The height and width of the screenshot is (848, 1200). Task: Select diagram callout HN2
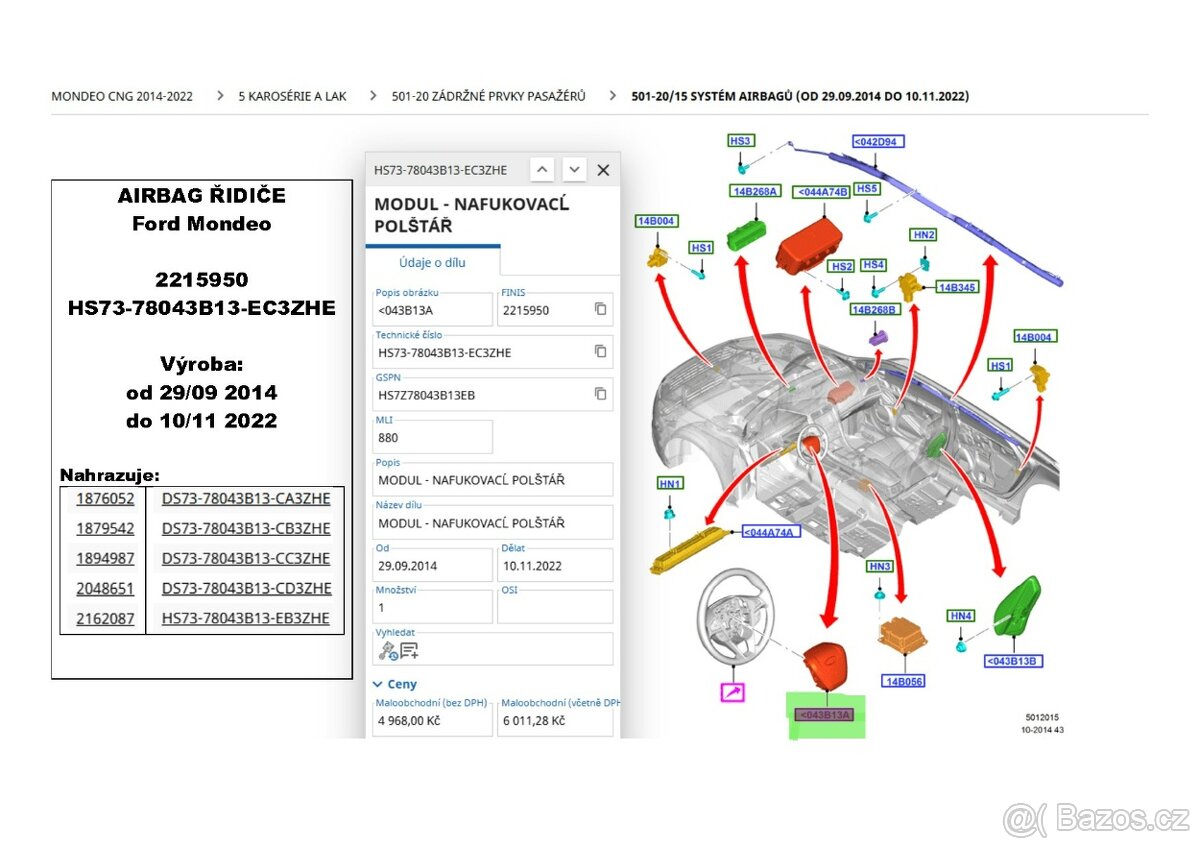coord(924,235)
